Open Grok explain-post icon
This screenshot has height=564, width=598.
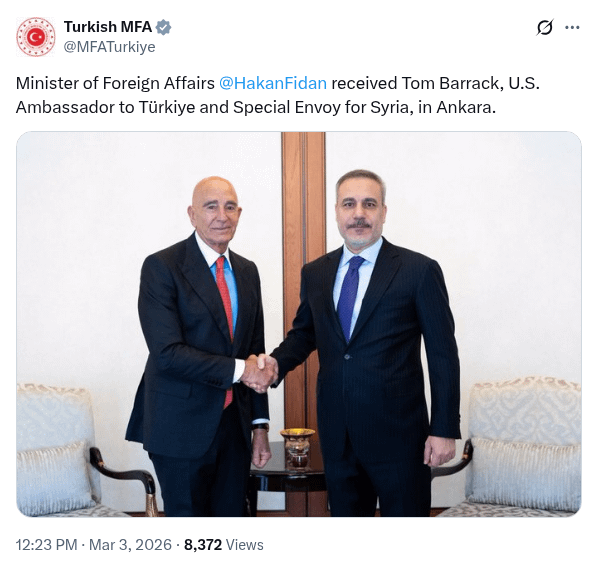545,27
